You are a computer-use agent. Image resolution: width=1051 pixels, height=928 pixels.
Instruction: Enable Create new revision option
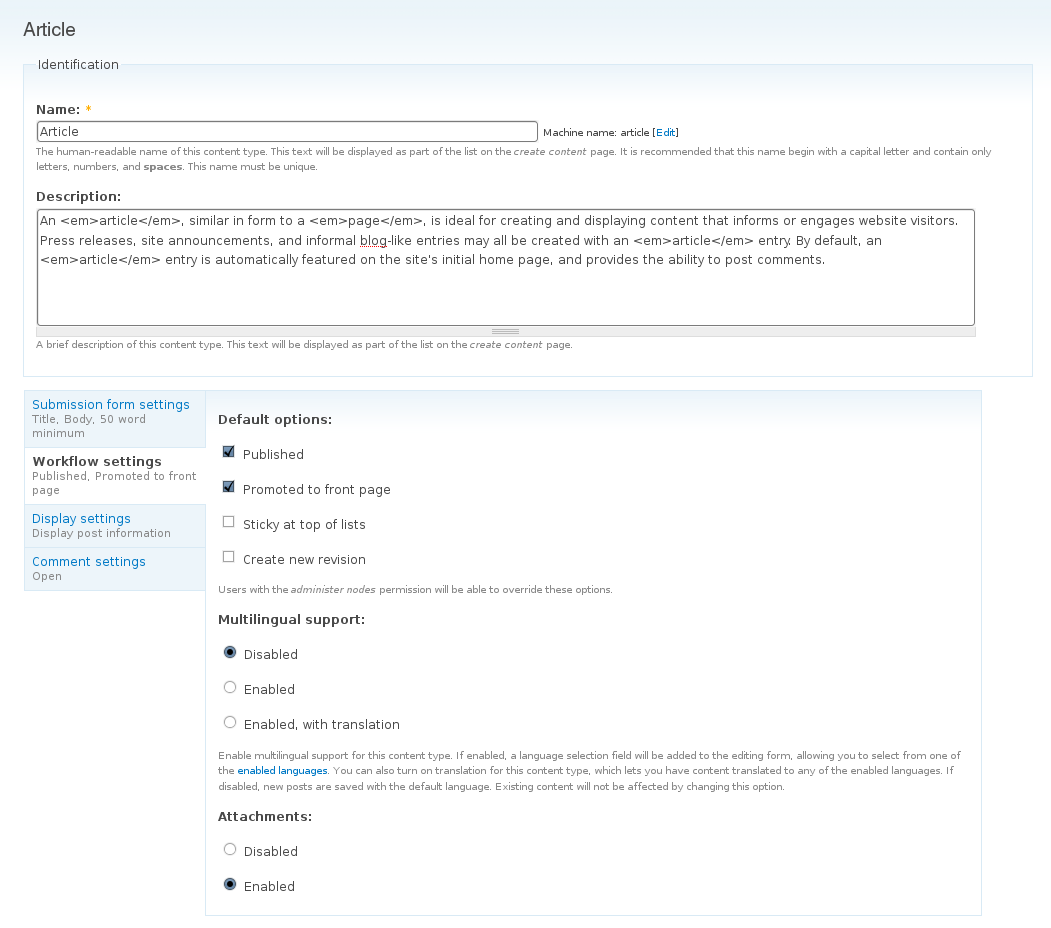click(228, 556)
